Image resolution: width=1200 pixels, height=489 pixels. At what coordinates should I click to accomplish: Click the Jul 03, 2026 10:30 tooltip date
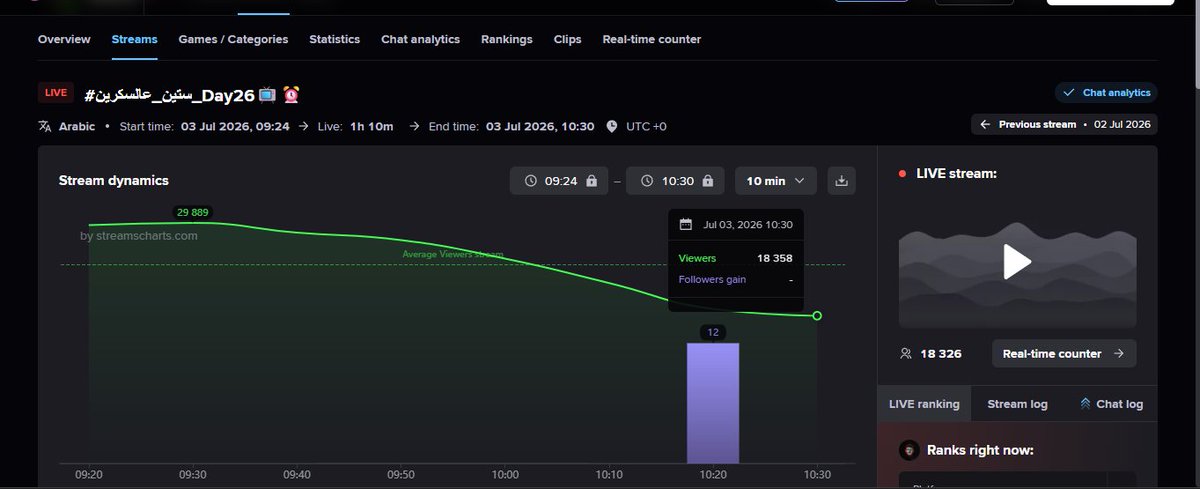tap(747, 225)
